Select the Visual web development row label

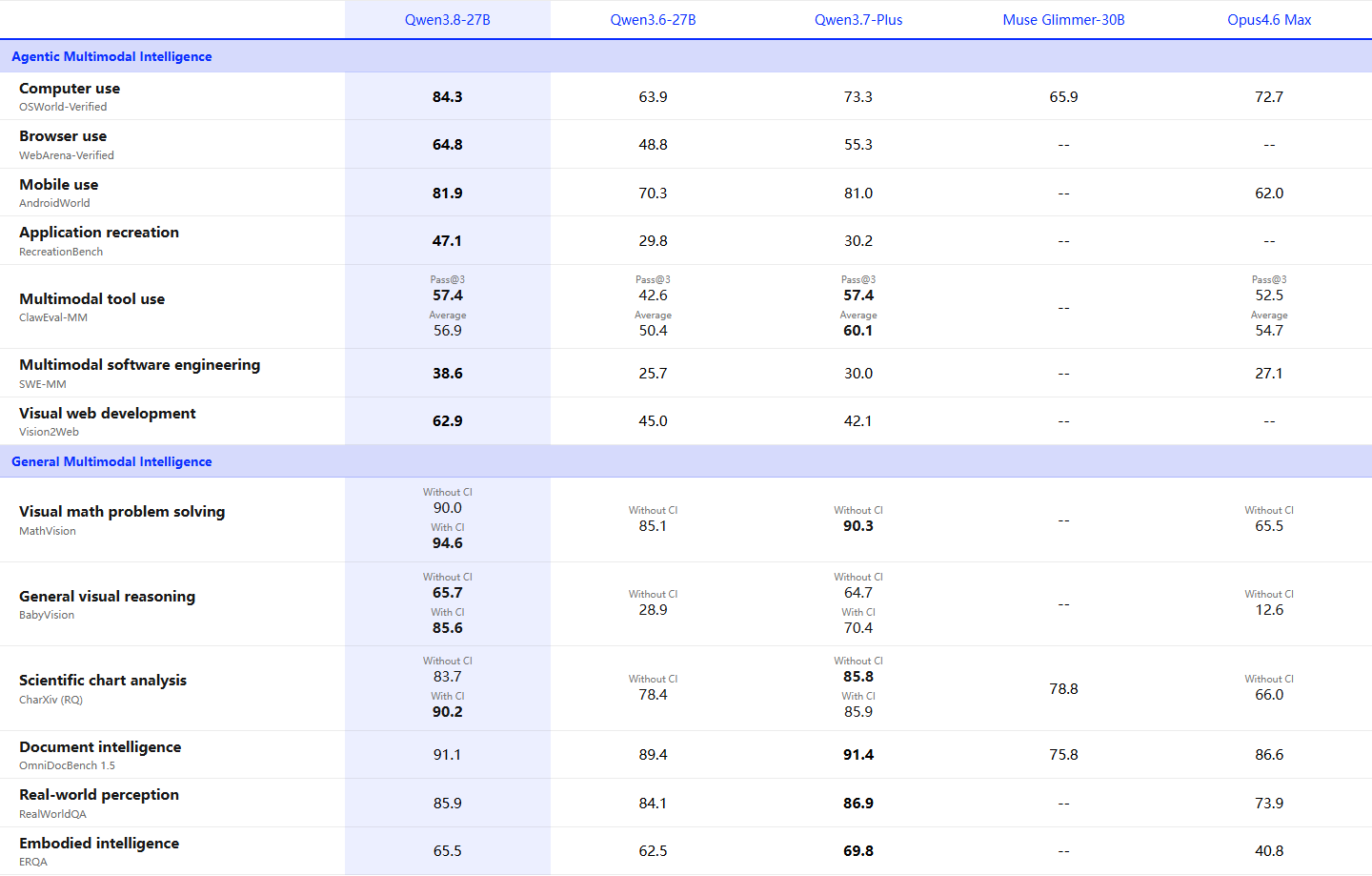point(108,414)
